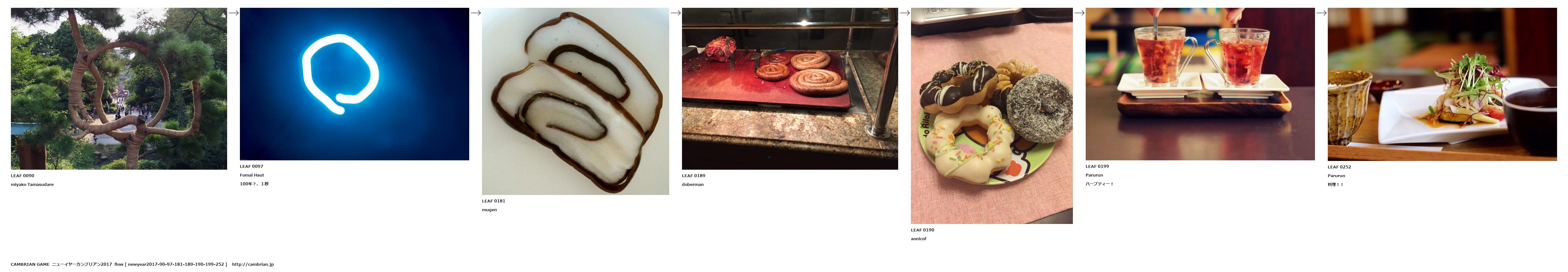This screenshot has width=1568, height=272.
Task: Click the arrow after the donuts image
Action: point(1079,13)
